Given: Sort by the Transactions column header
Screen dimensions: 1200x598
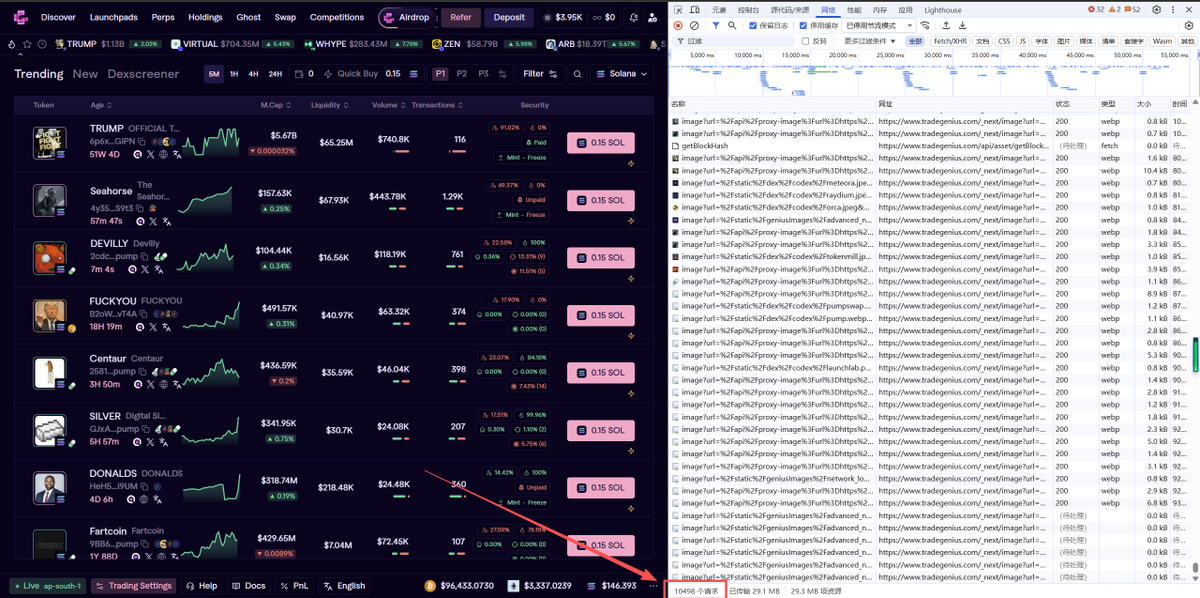Looking at the screenshot, I should pyautogui.click(x=436, y=105).
